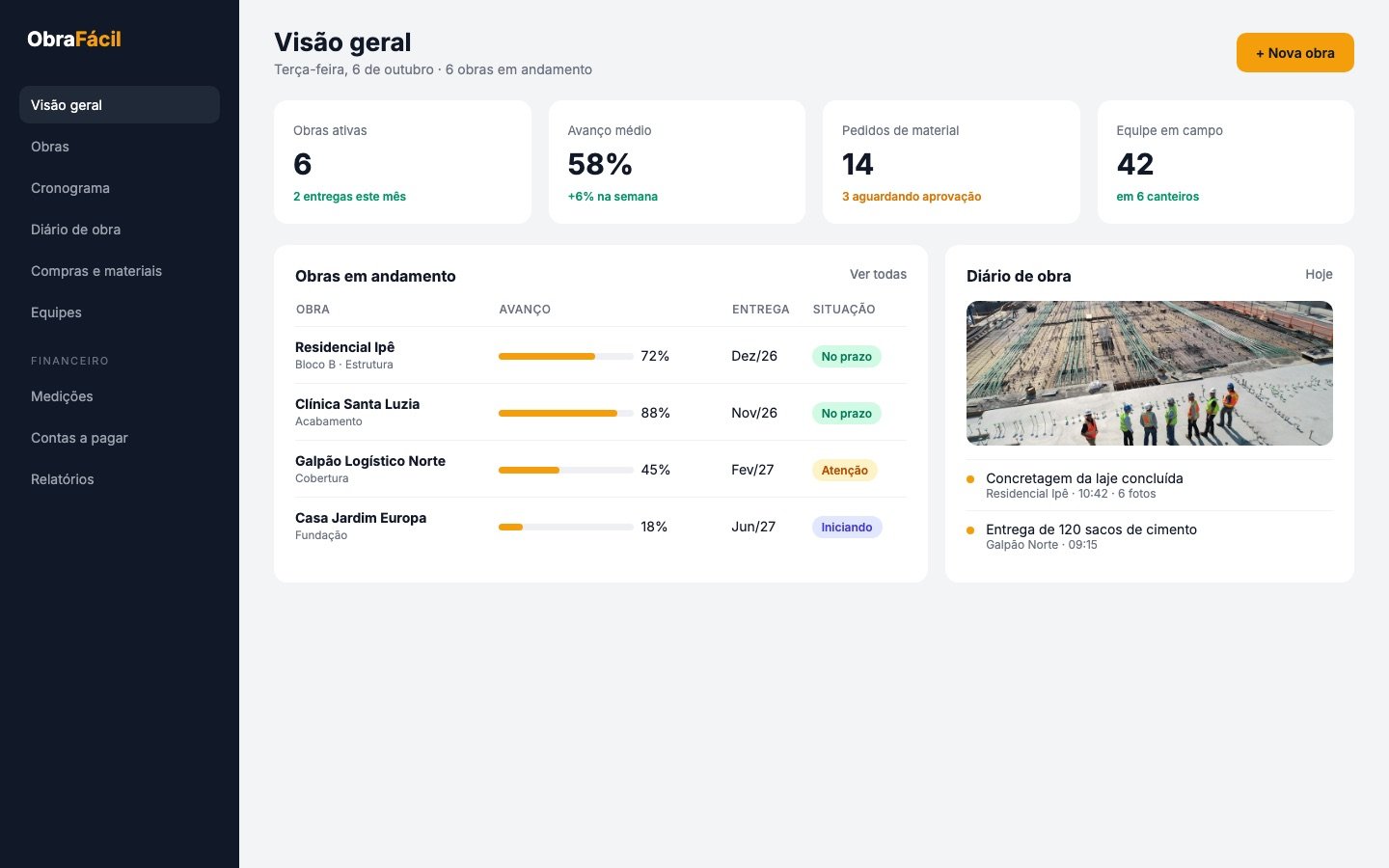
Task: Click the Nov/26 delivery date
Action: 754,413
